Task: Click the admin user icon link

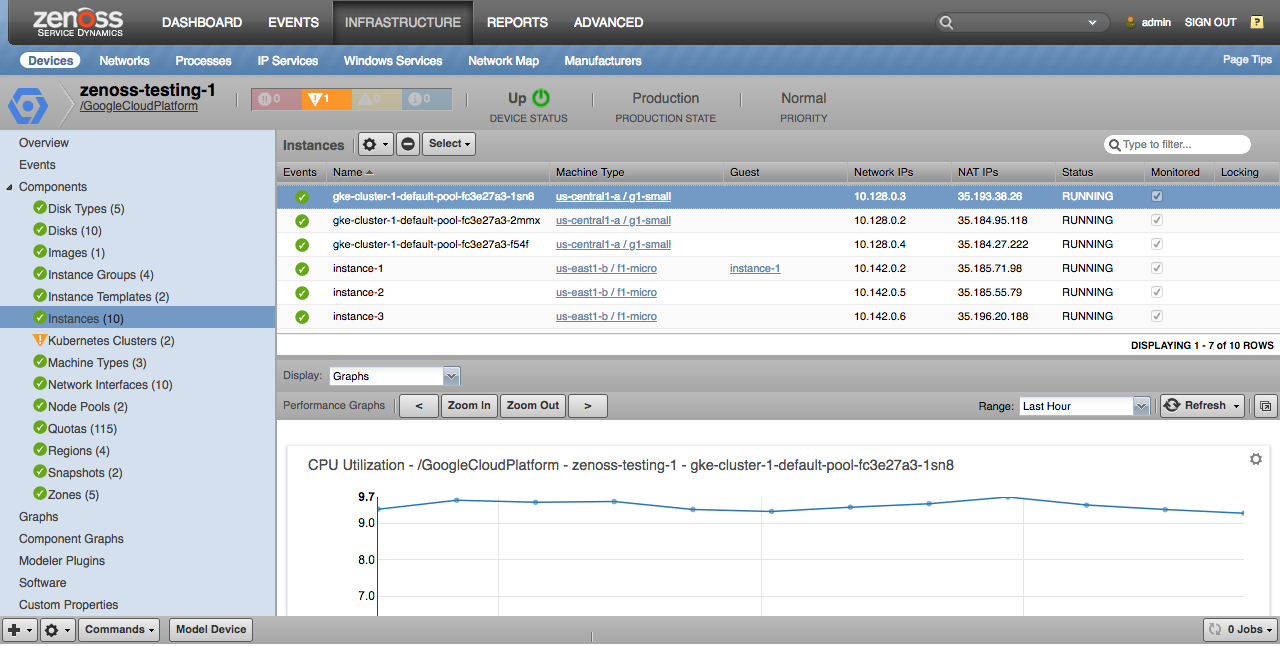Action: point(1131,22)
